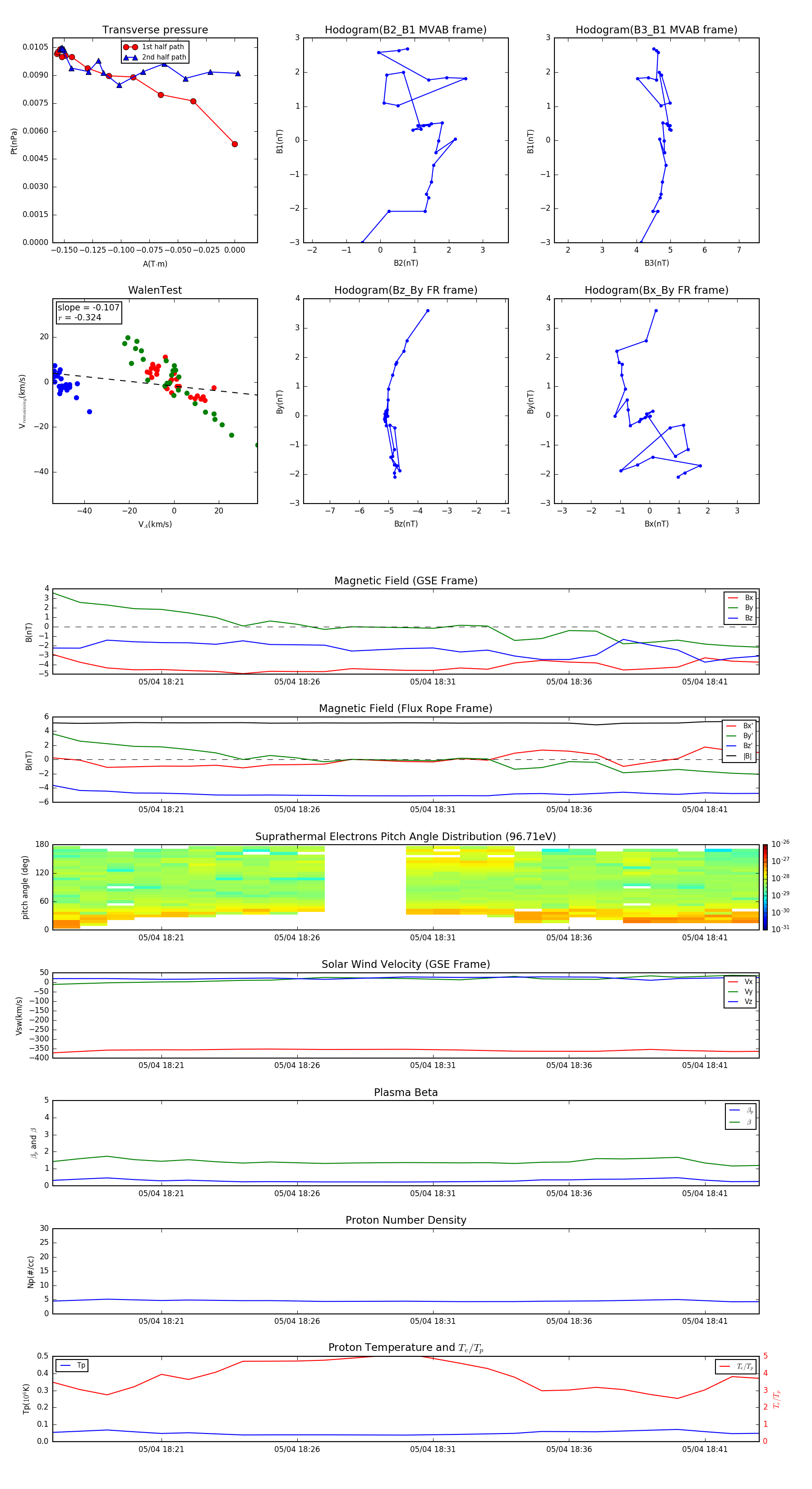Click the Vx legend entry in solar wind plot
The width and height of the screenshot is (812, 1489).
[740, 981]
